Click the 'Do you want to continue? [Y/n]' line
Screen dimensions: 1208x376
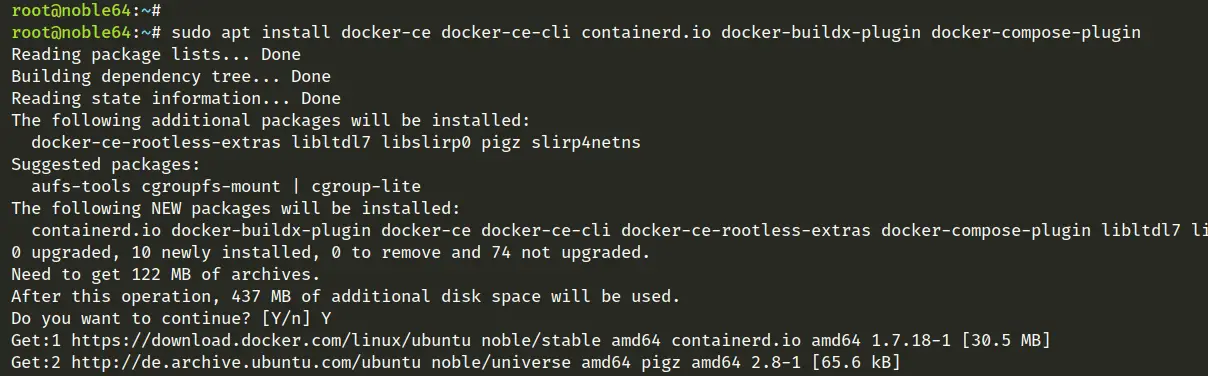point(159,317)
